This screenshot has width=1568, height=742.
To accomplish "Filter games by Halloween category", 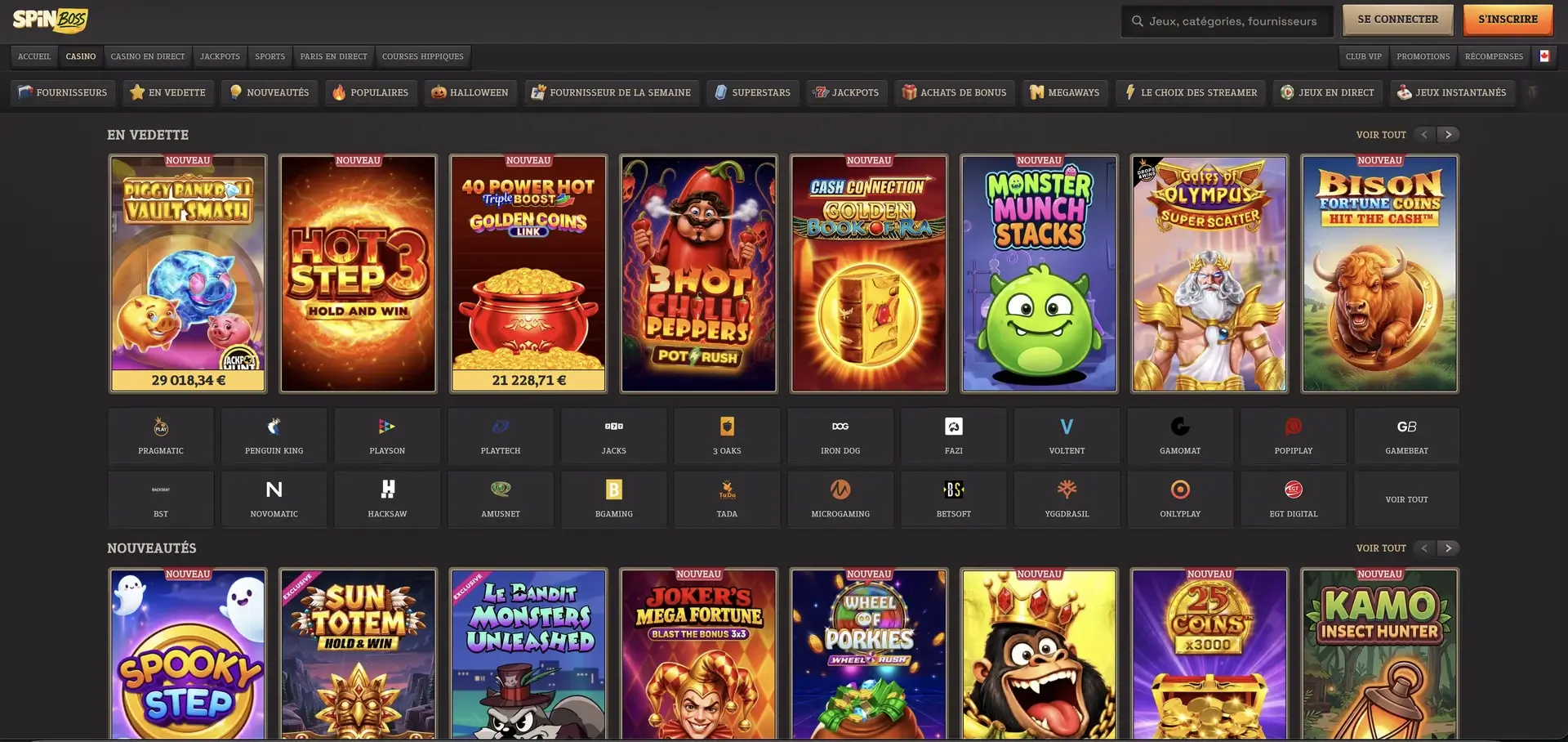I will (x=470, y=92).
